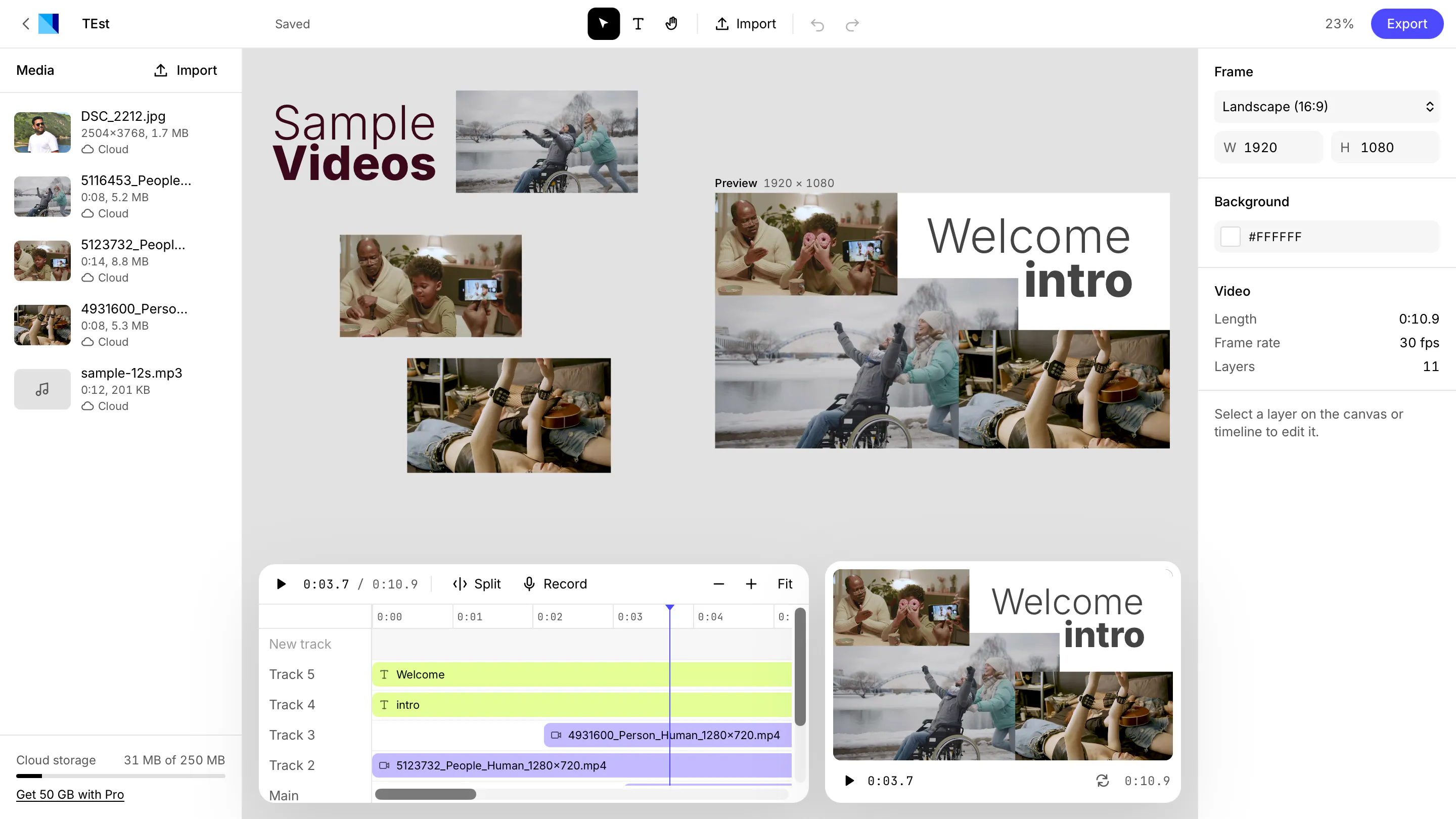Toggle loop in the mini player
Screen dimensions: 1456x819
[x=1102, y=781]
